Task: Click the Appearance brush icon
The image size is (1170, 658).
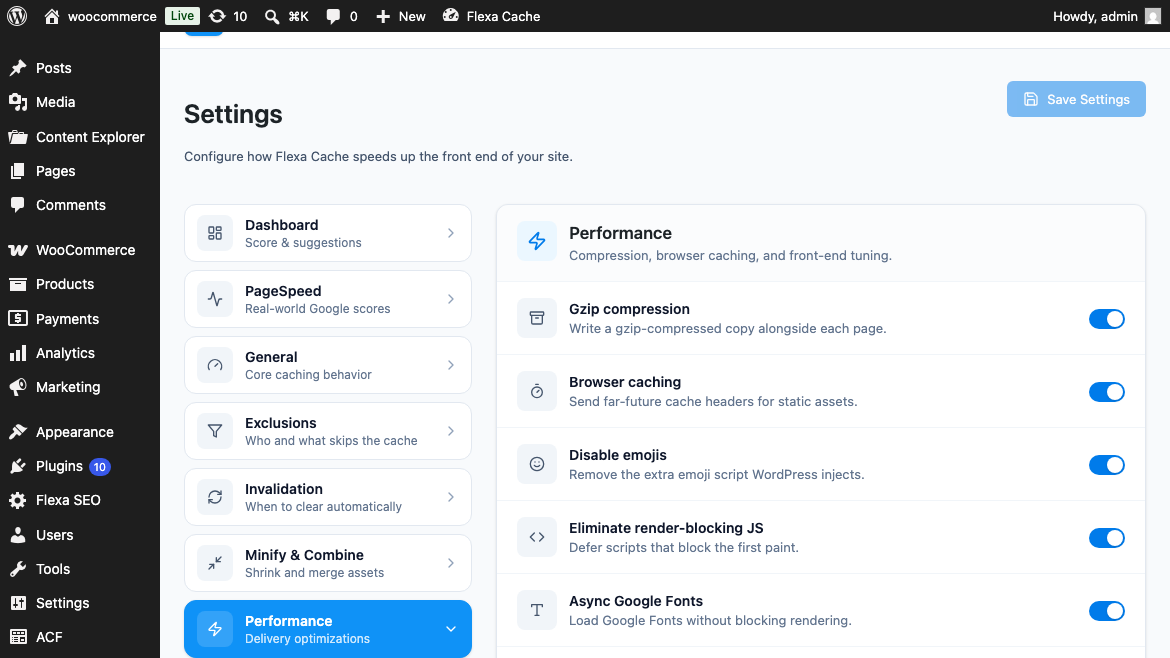Action: [18, 432]
